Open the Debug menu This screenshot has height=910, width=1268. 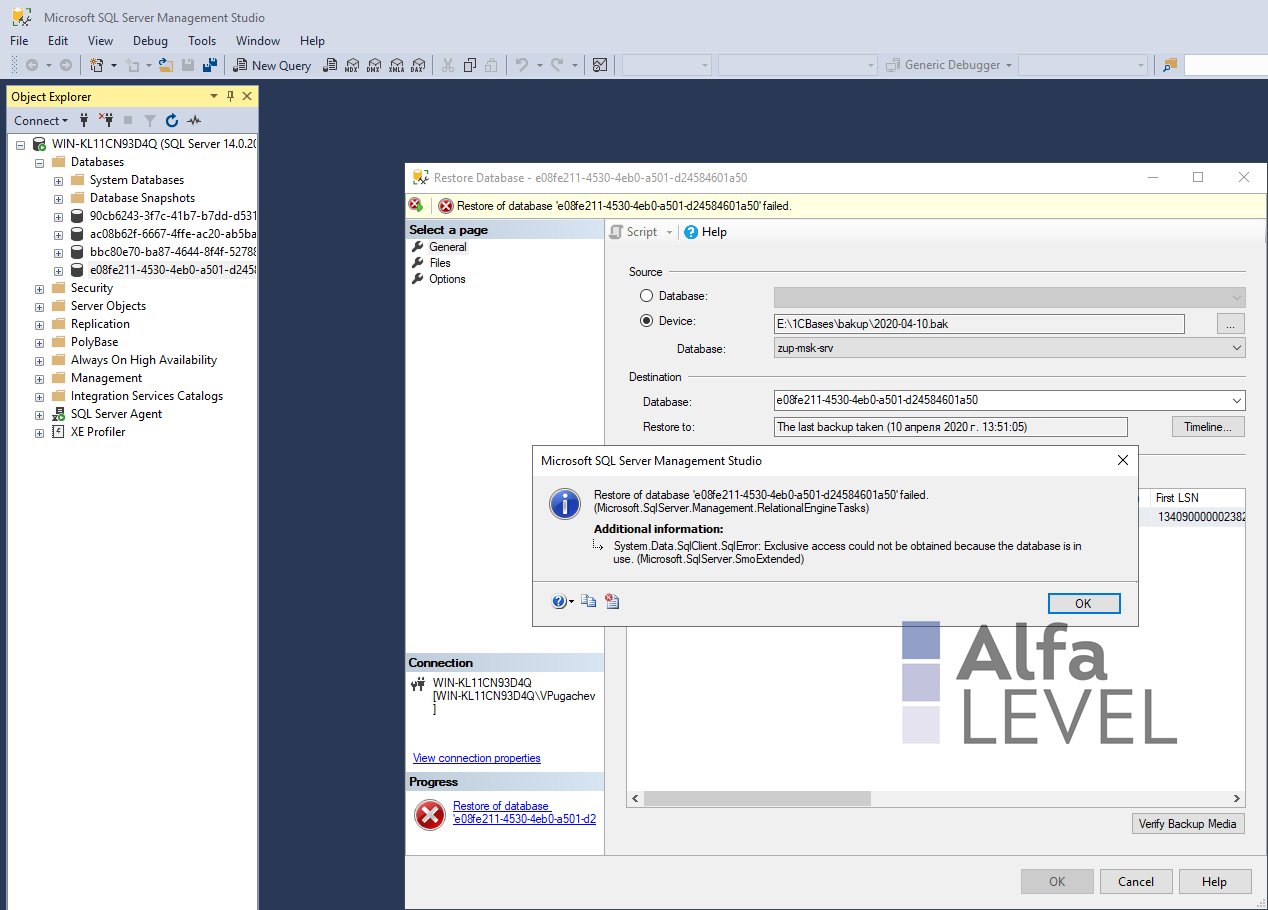[x=150, y=41]
